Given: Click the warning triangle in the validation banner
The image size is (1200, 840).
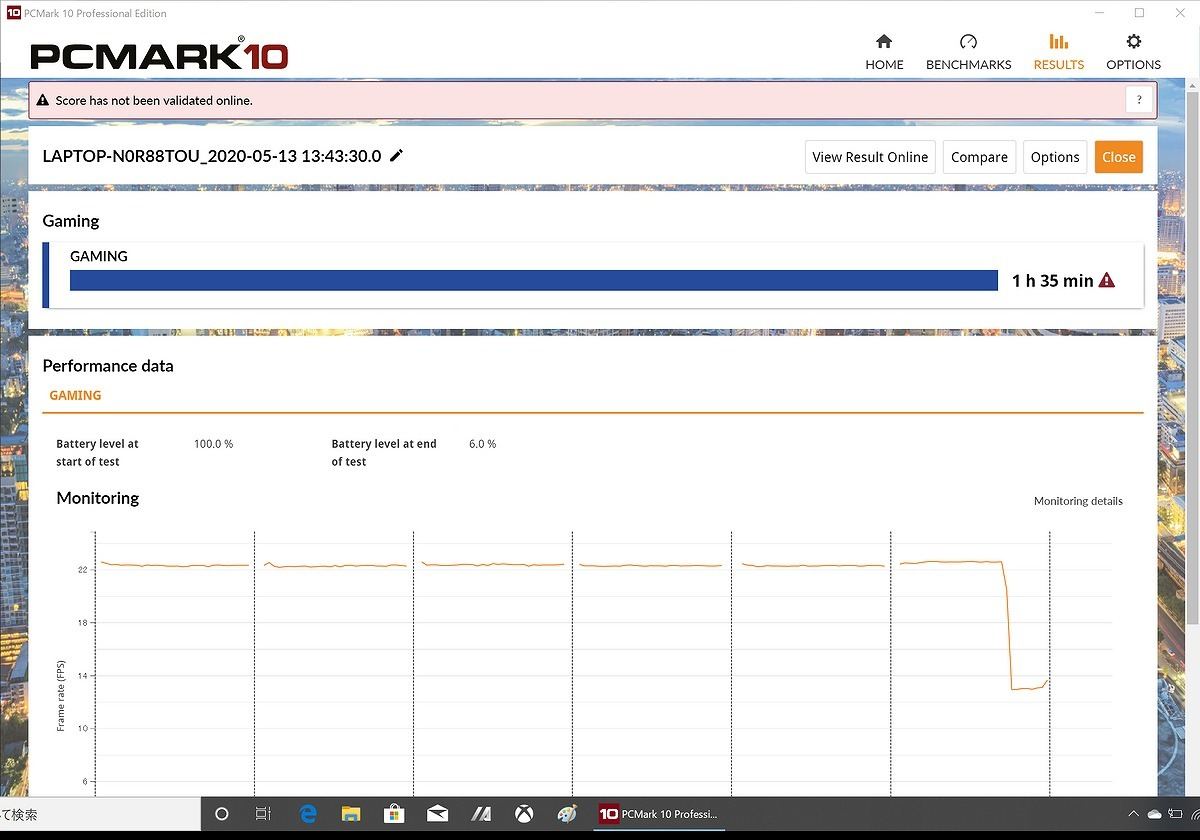Looking at the screenshot, I should [x=43, y=100].
